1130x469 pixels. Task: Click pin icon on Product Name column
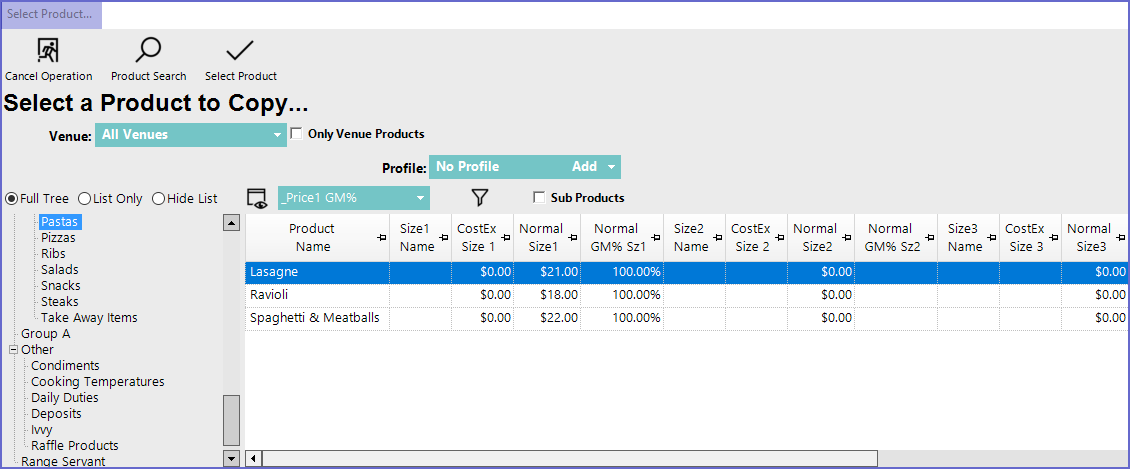(x=382, y=238)
